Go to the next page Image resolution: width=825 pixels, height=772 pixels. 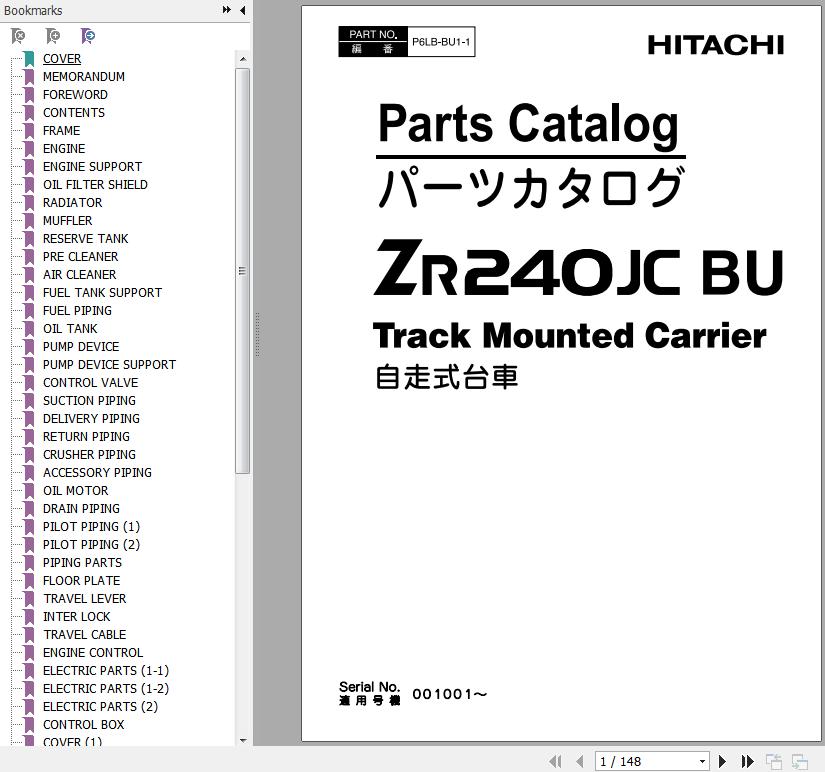[x=722, y=761]
